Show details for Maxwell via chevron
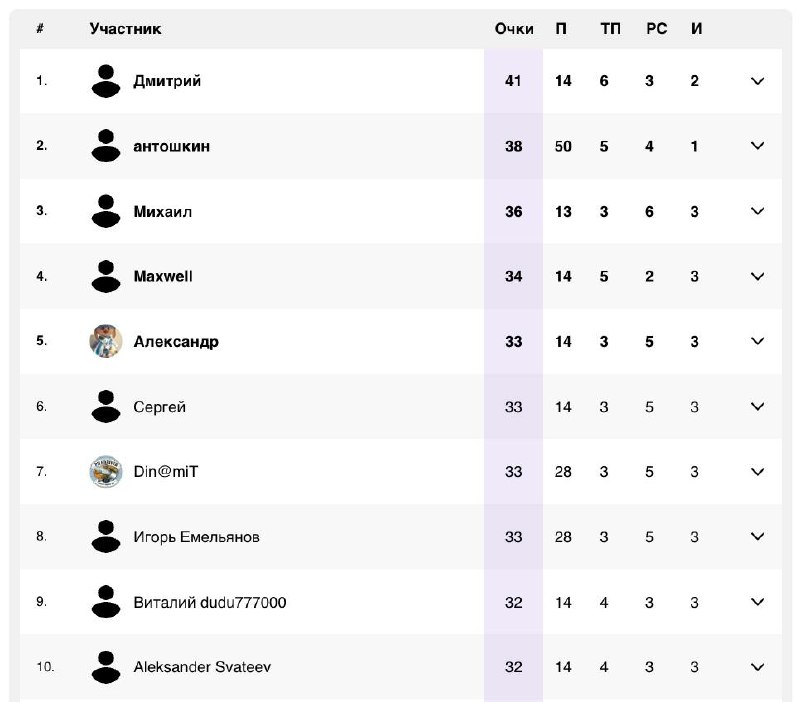 pyautogui.click(x=758, y=276)
